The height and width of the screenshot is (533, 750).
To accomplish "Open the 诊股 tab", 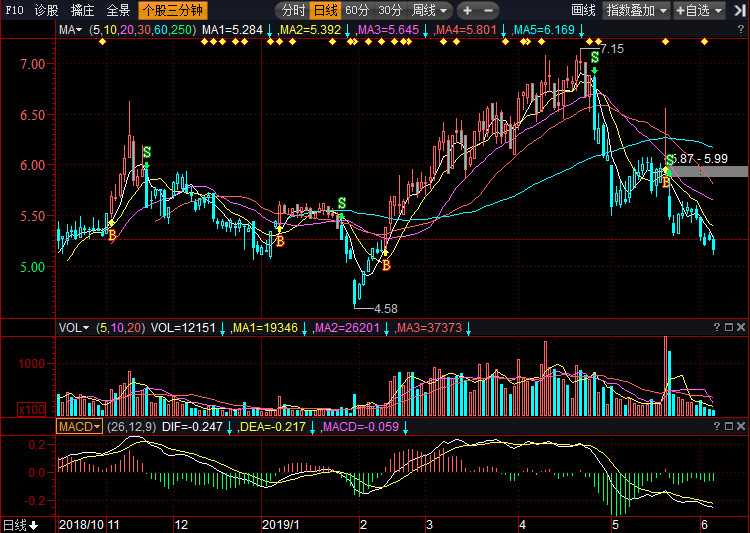I will click(46, 10).
